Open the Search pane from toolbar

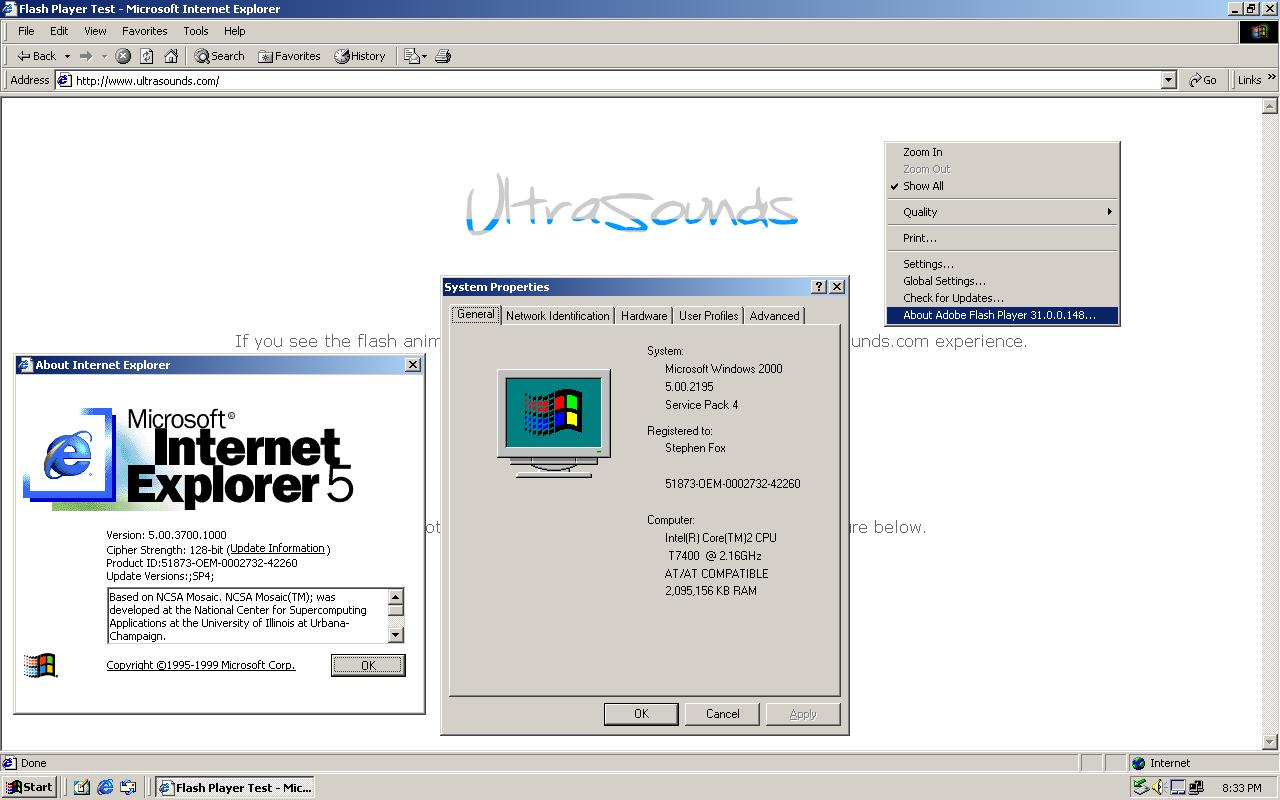tap(219, 56)
